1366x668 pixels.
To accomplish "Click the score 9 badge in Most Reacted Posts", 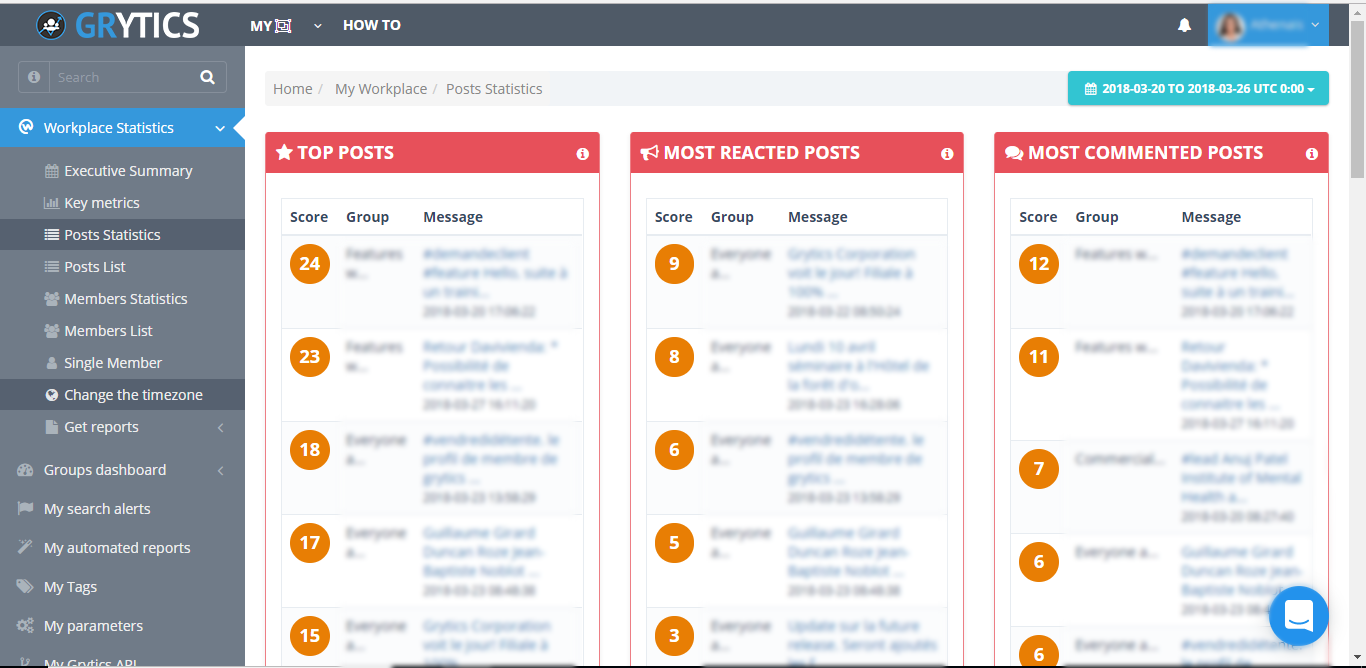I will [675, 264].
